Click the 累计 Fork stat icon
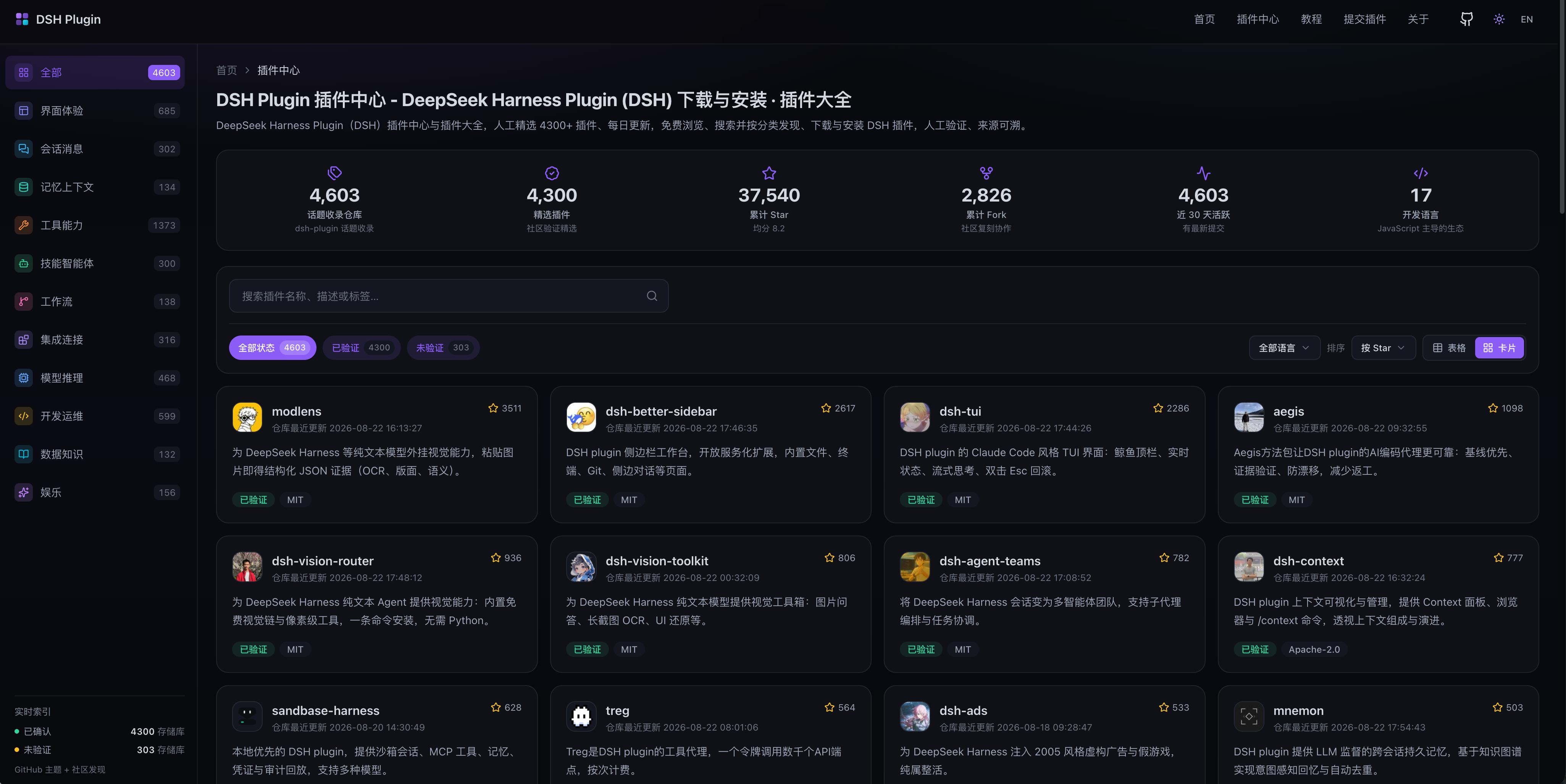 [x=986, y=173]
